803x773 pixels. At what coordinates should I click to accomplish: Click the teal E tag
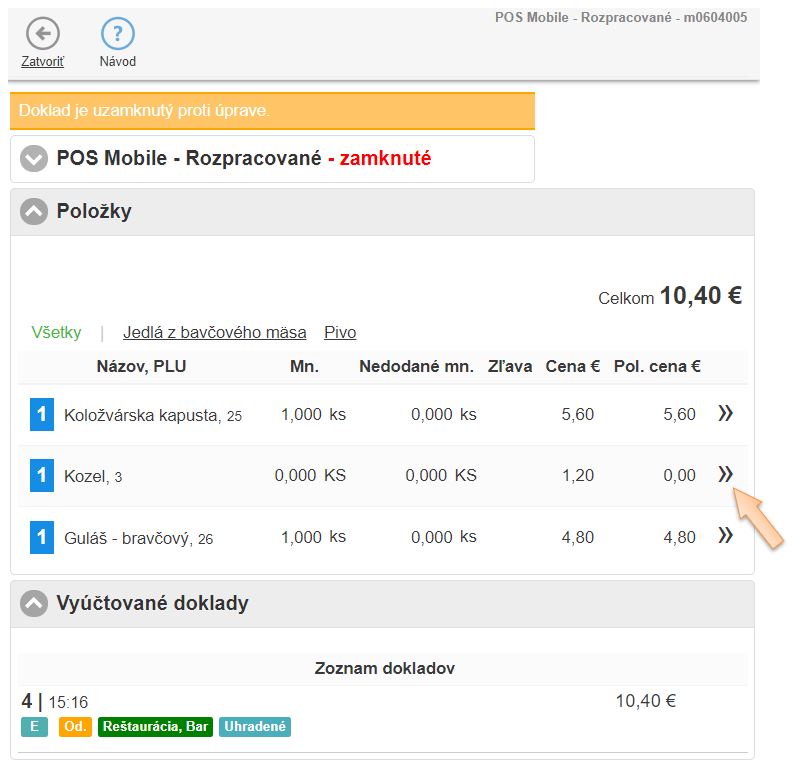pyautogui.click(x=34, y=727)
